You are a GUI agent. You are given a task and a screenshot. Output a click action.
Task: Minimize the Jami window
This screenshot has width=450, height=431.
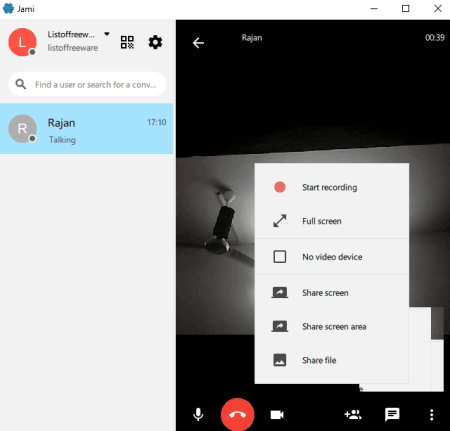(374, 8)
